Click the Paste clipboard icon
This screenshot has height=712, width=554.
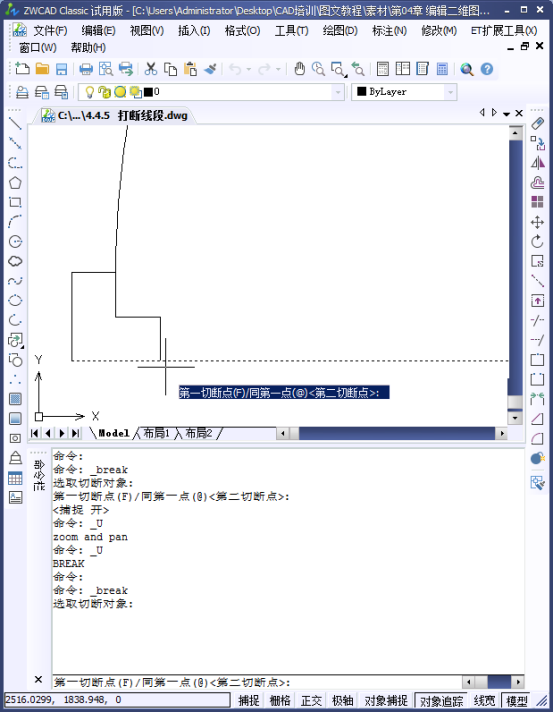tap(190, 69)
